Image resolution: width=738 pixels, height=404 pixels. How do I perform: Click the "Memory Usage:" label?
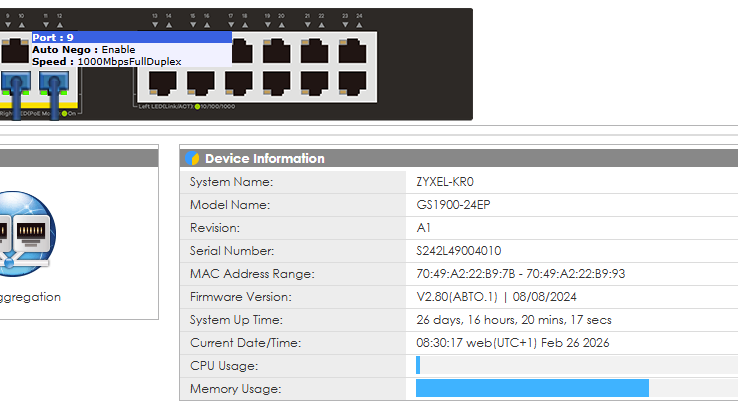coord(235,389)
